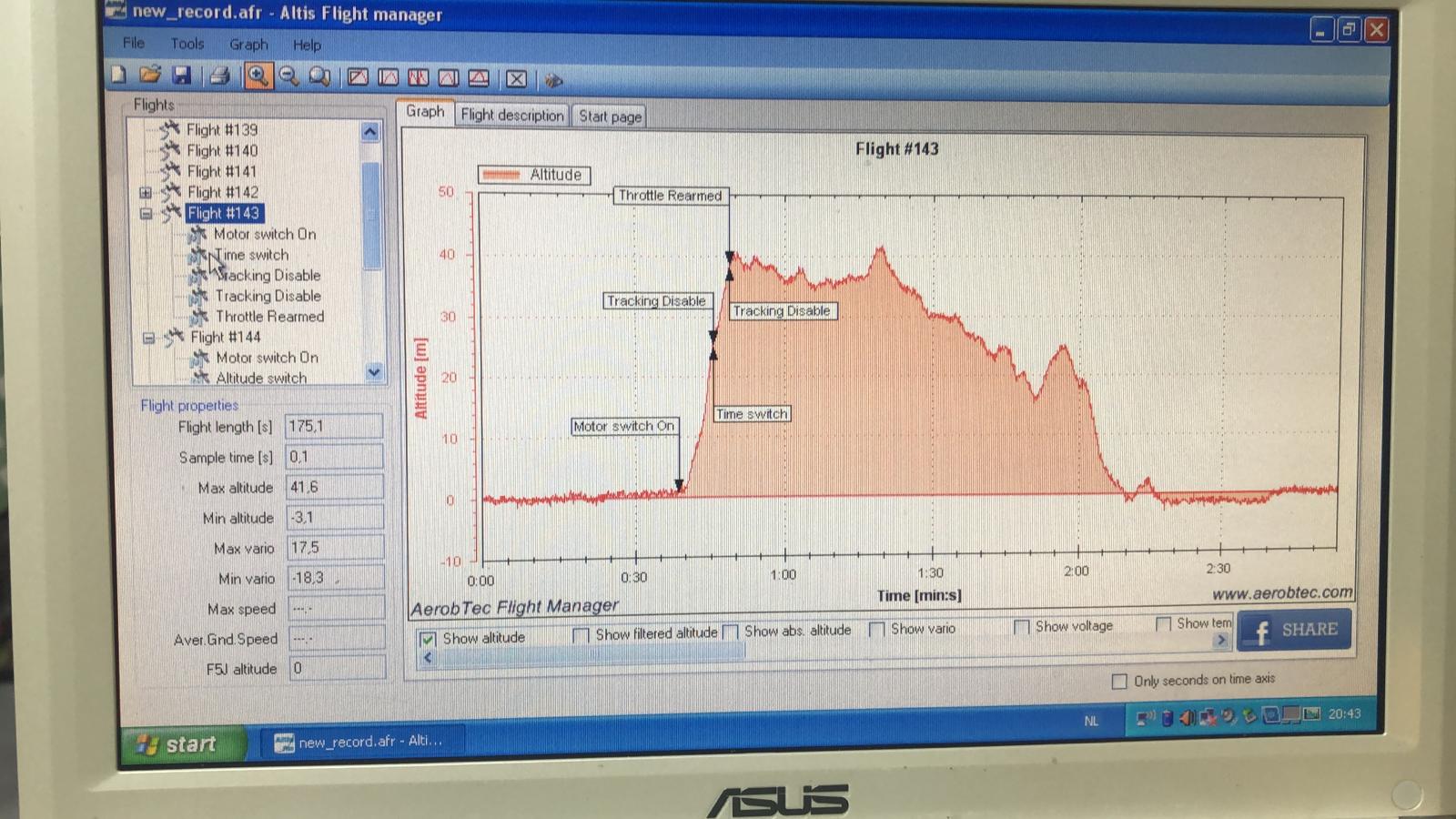Click the Altitude legend color swatch

pos(501,175)
